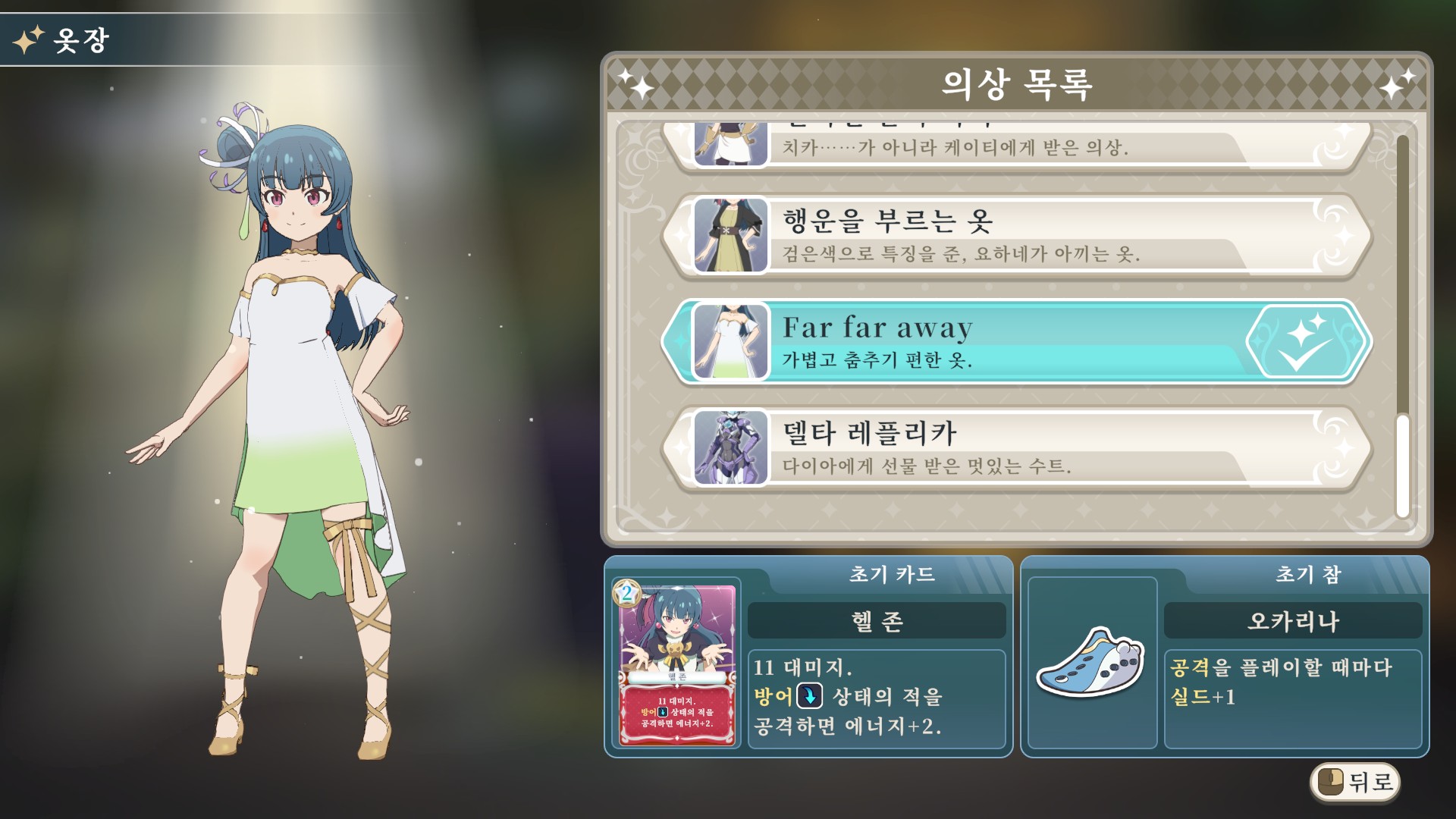
Task: Click the energy cost 2 badge on card
Action: 626,593
